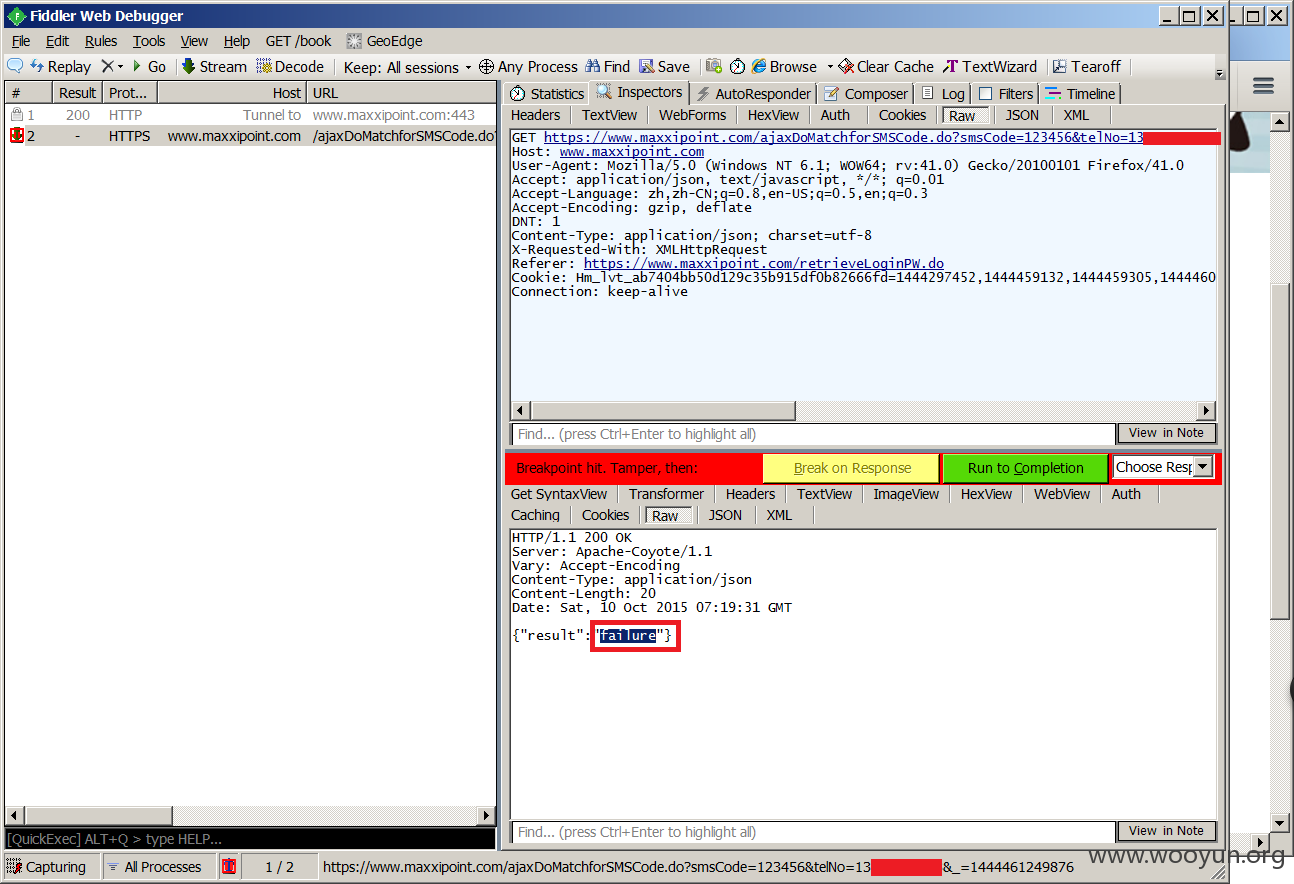Screen dimensions: 1294x884
Task: Open the Help menu
Action: click(x=237, y=41)
